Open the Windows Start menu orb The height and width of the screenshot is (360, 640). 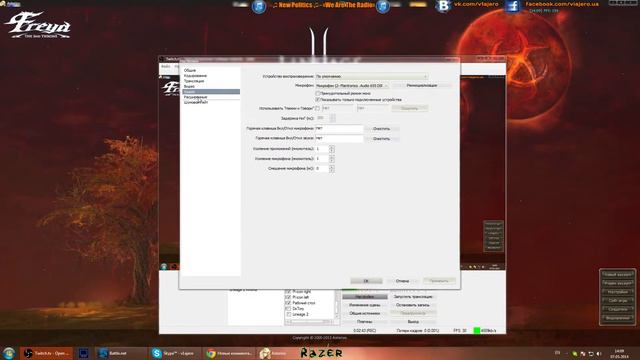tap(9, 353)
